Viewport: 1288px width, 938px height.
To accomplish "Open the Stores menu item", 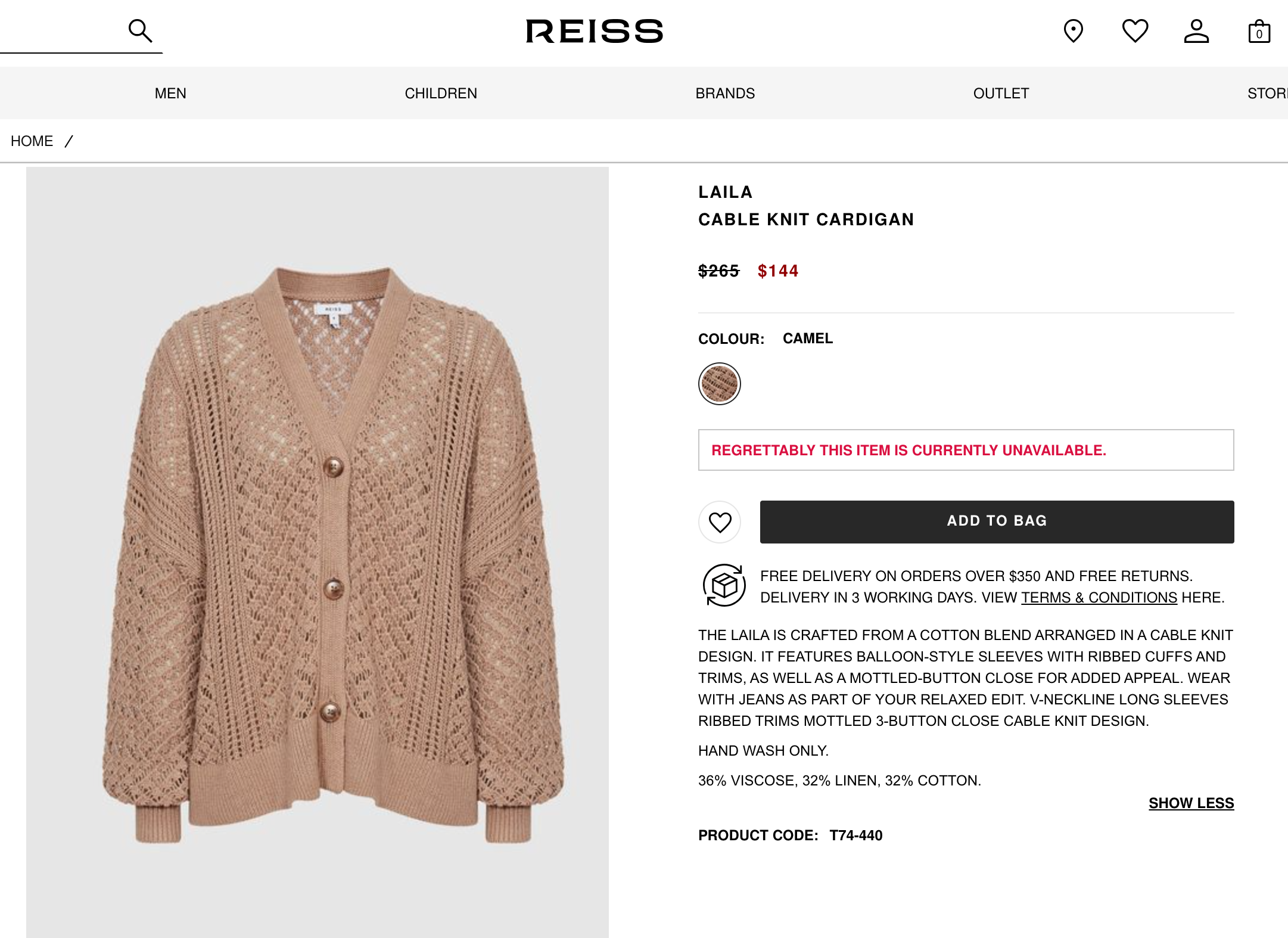I will [1267, 94].
